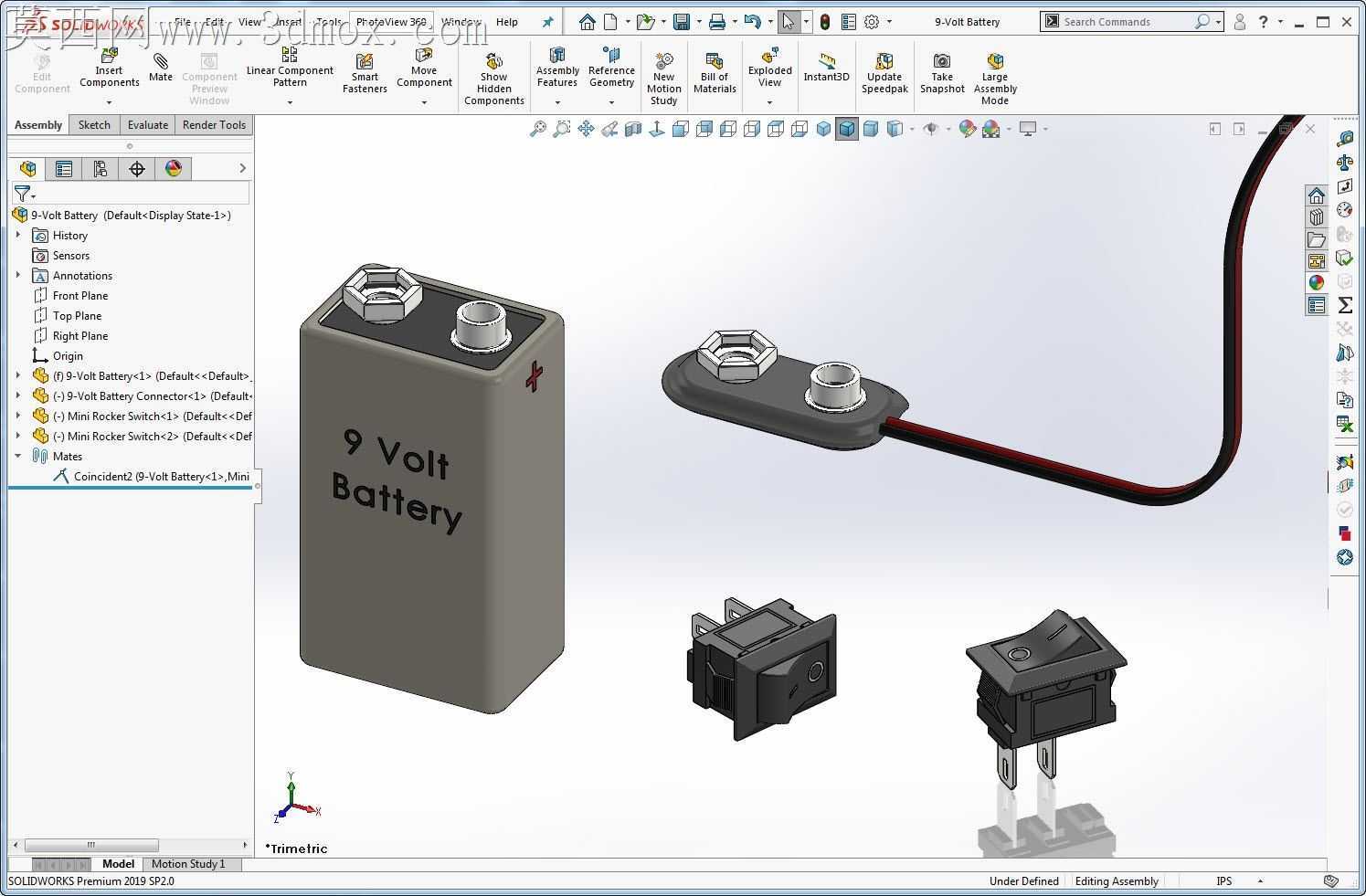This screenshot has width=1366, height=896.
Task: Expand 9-Volt Battery<1> component
Action: point(18,375)
